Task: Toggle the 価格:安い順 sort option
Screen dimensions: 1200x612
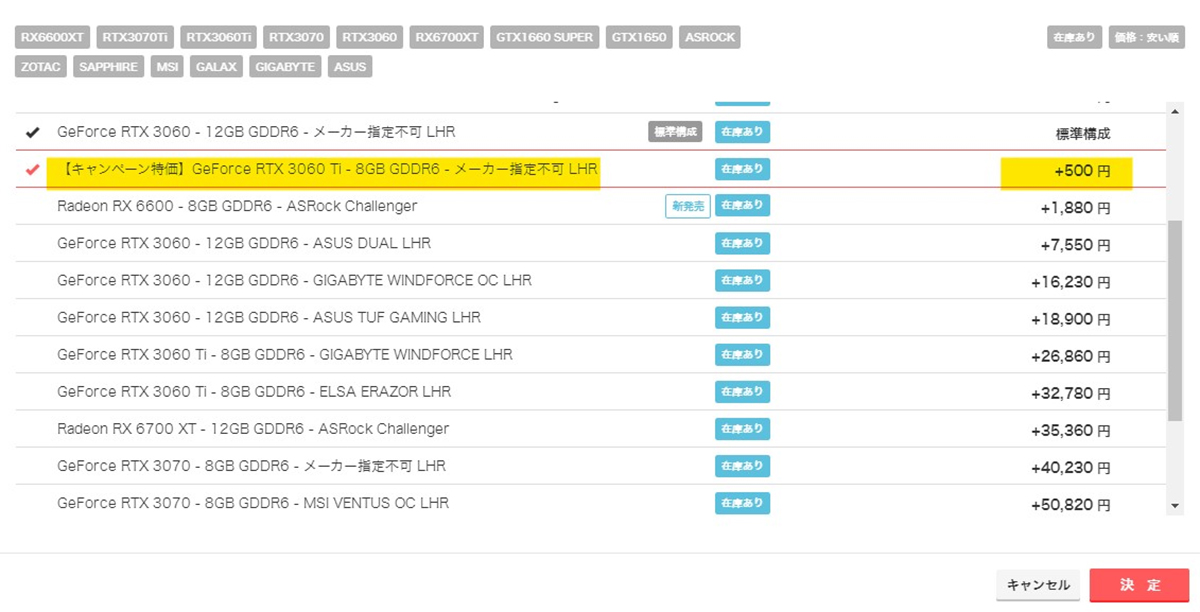Action: click(1147, 37)
